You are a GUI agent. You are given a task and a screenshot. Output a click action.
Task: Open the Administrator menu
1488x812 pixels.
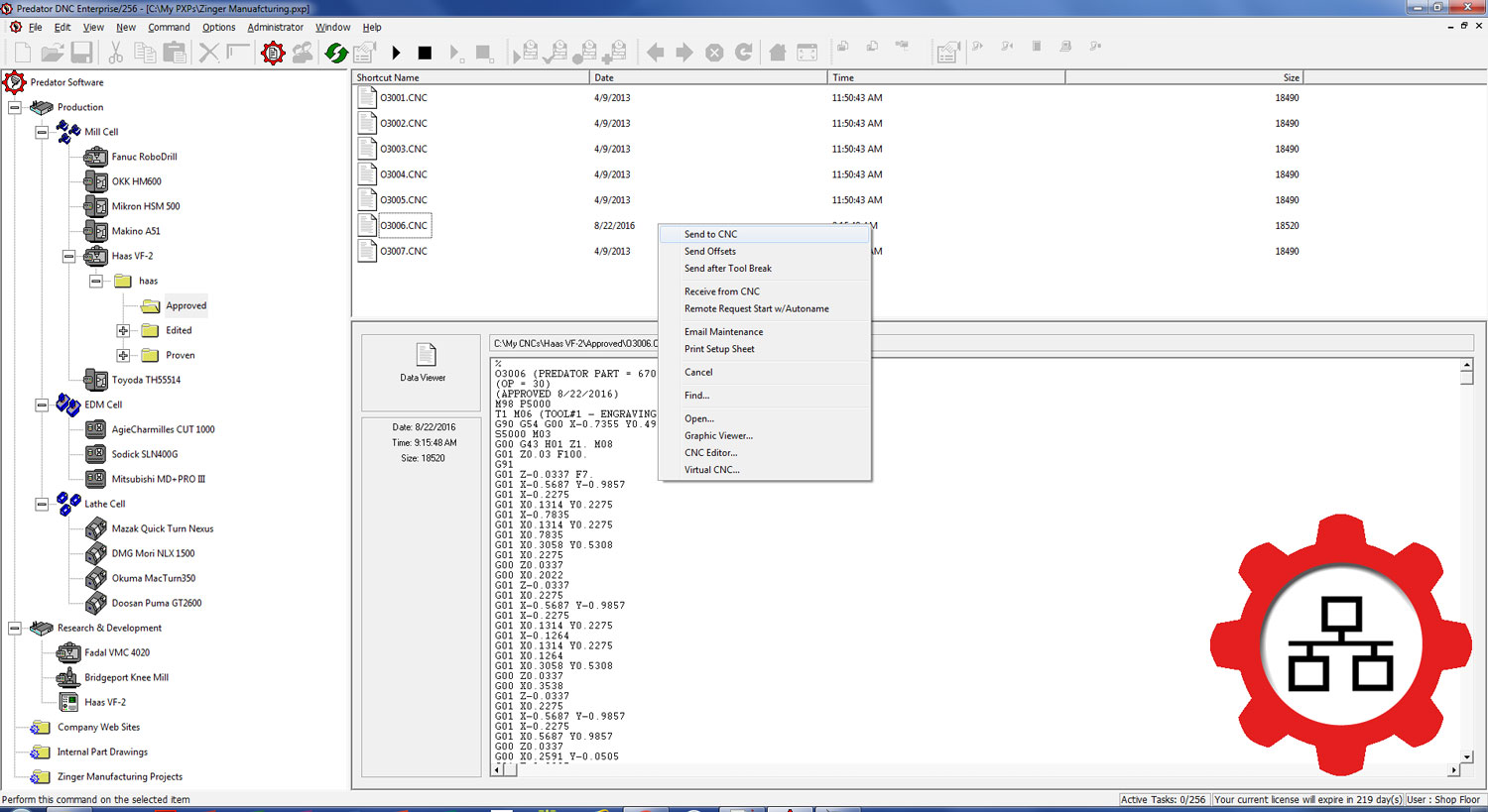(x=275, y=27)
